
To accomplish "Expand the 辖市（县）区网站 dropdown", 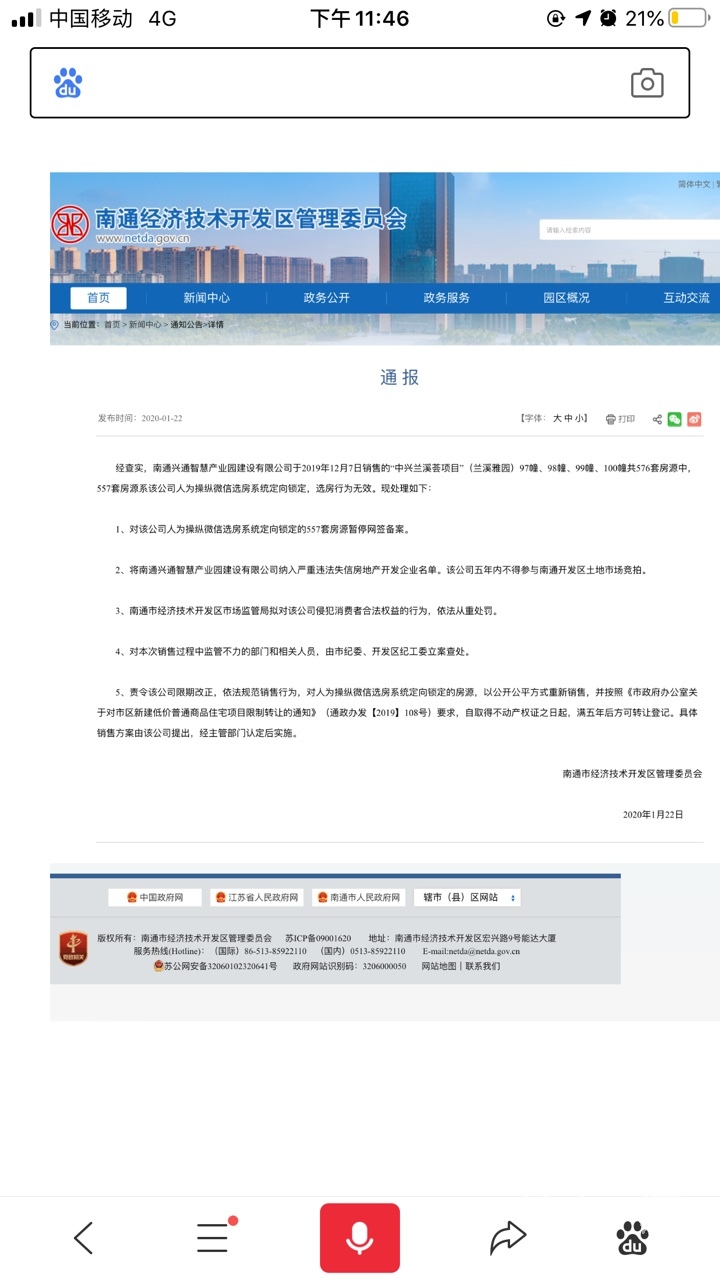I will [466, 898].
